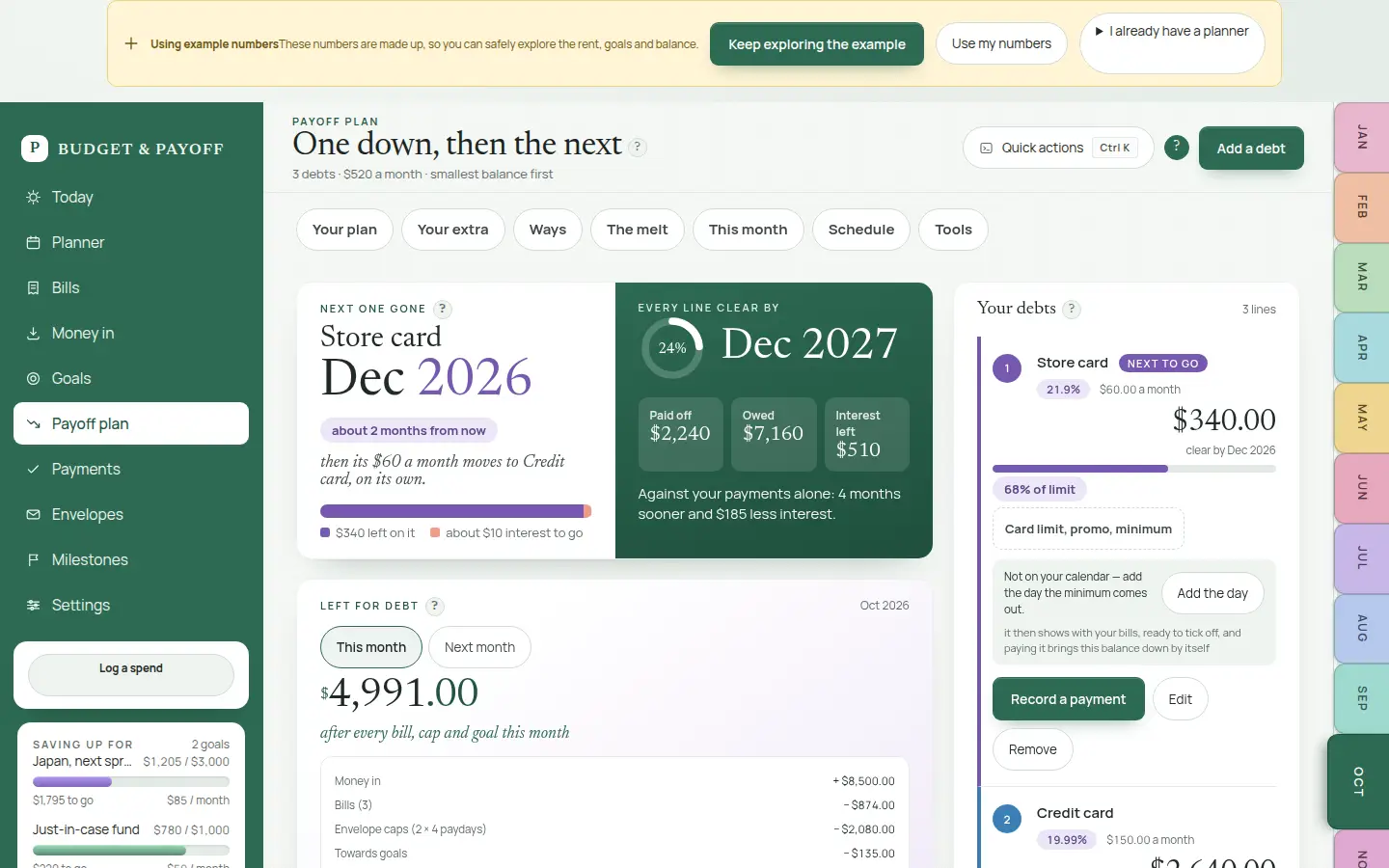Open the Schedule tab
The image size is (1389, 868).
tap(861, 230)
